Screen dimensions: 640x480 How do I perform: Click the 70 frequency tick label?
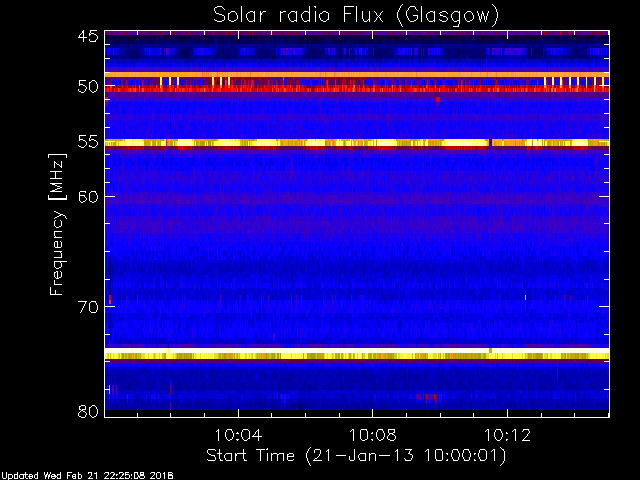(x=88, y=307)
